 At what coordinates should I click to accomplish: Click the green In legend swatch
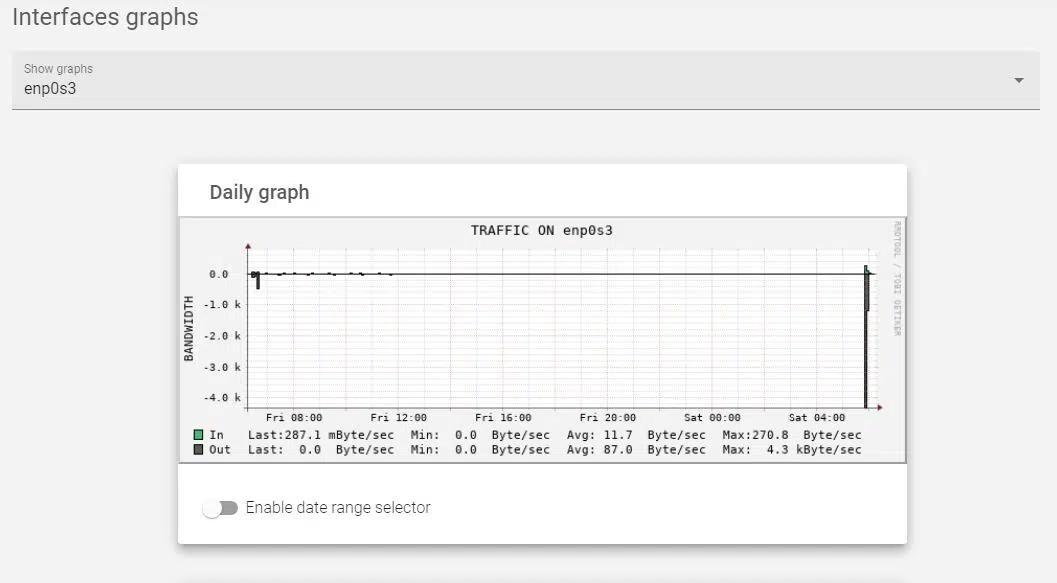point(198,435)
